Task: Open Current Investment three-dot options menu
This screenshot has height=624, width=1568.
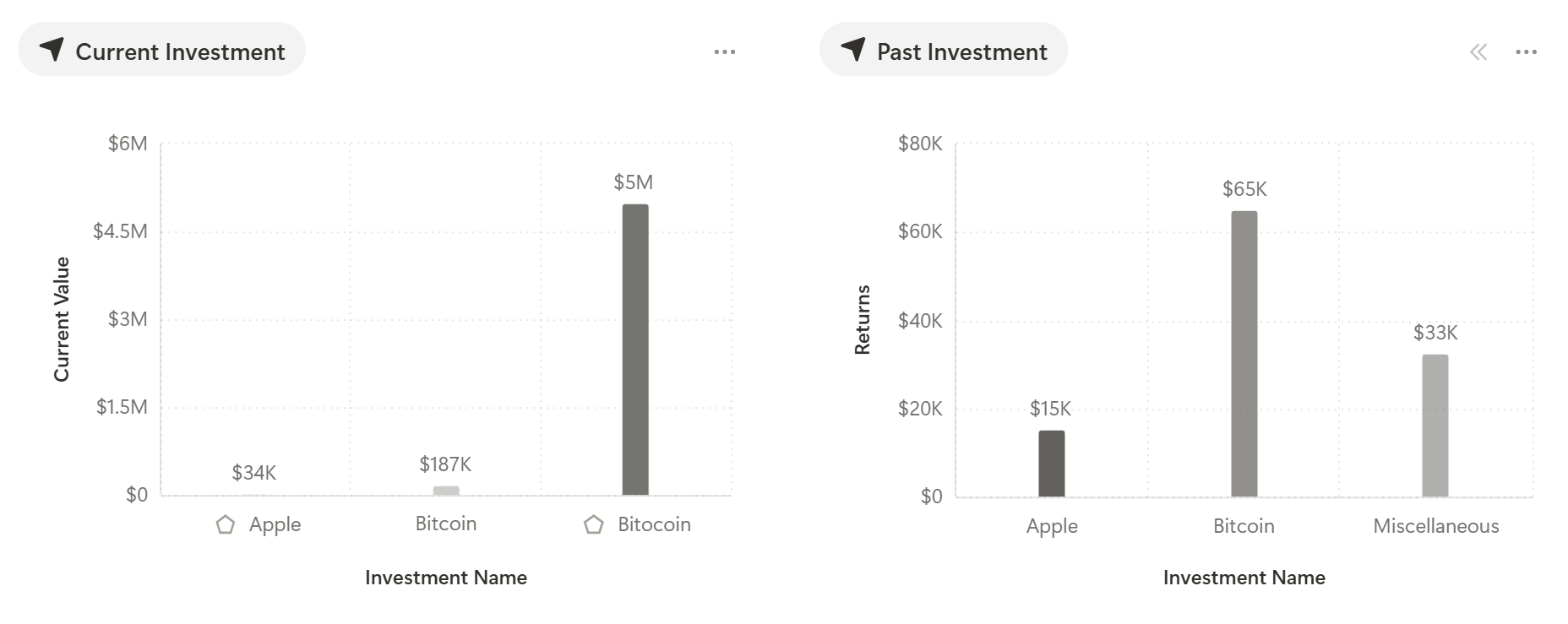Action: point(724,52)
